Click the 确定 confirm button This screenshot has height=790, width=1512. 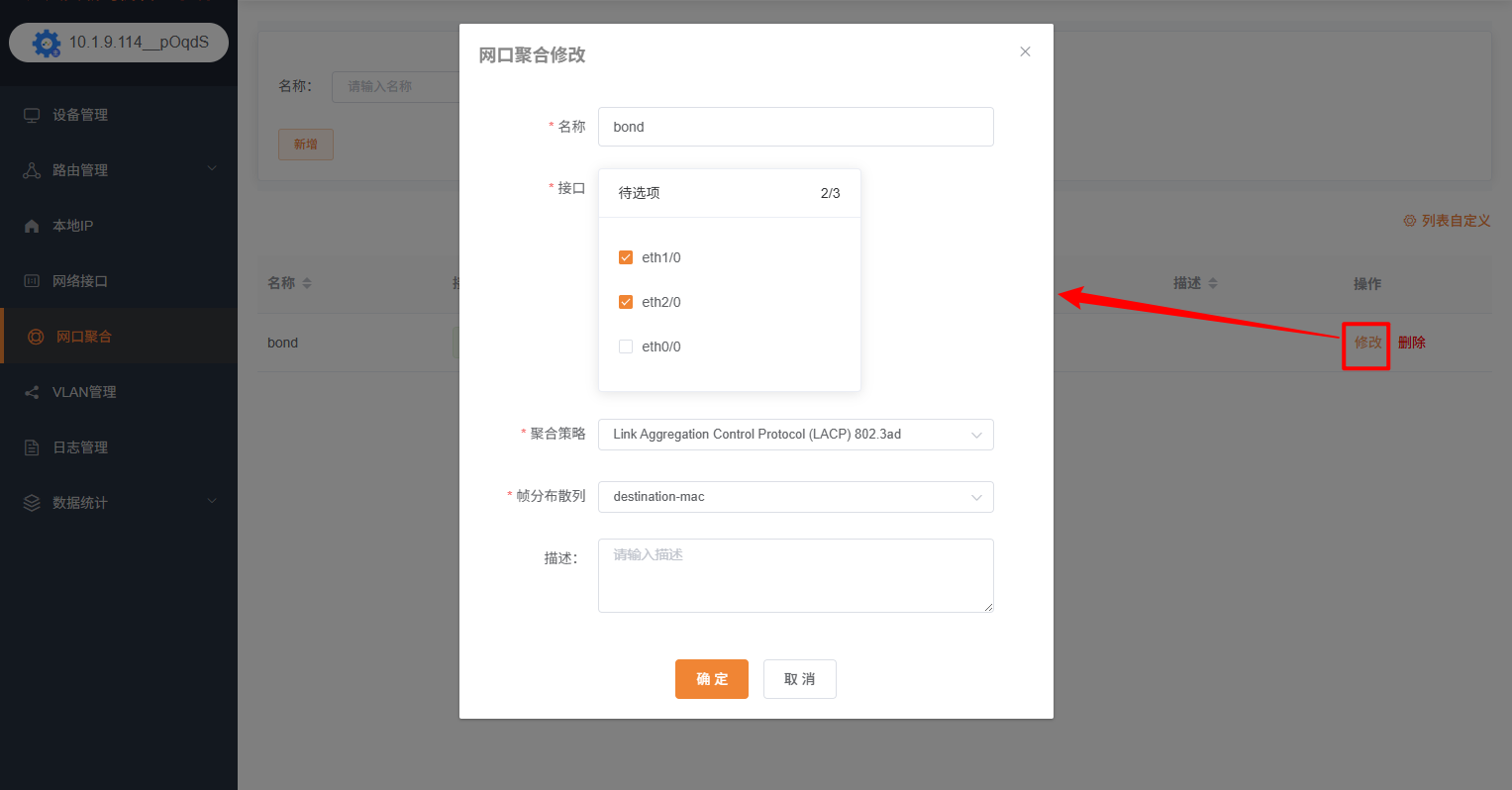(711, 679)
